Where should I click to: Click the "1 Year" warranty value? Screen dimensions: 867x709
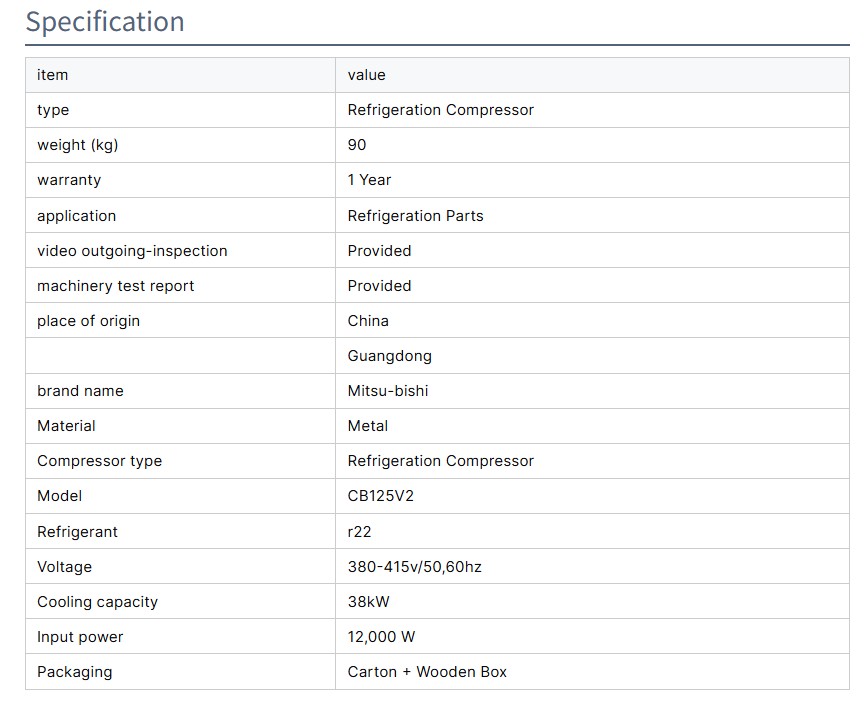[369, 180]
